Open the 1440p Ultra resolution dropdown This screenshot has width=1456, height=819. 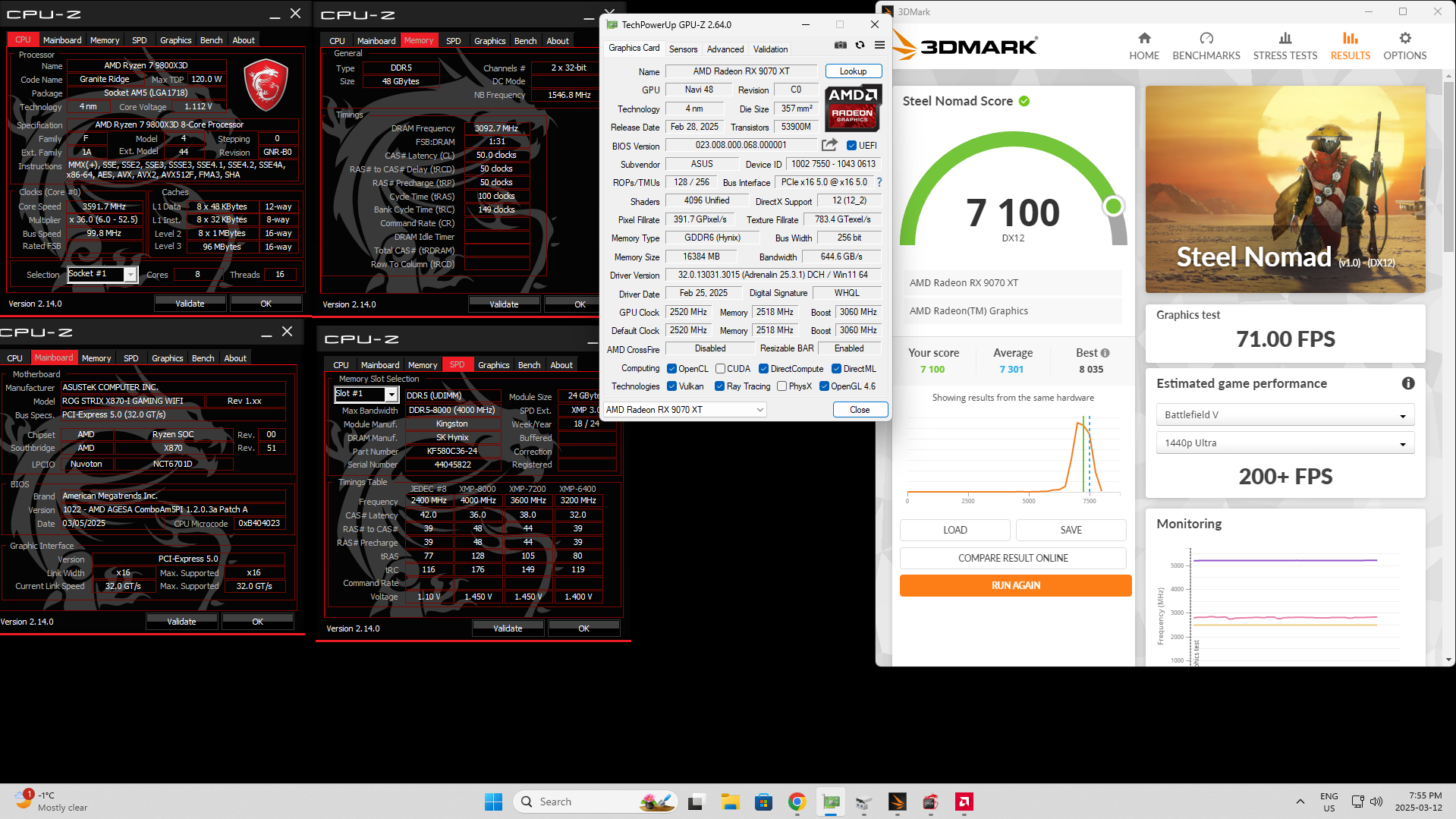click(1285, 443)
